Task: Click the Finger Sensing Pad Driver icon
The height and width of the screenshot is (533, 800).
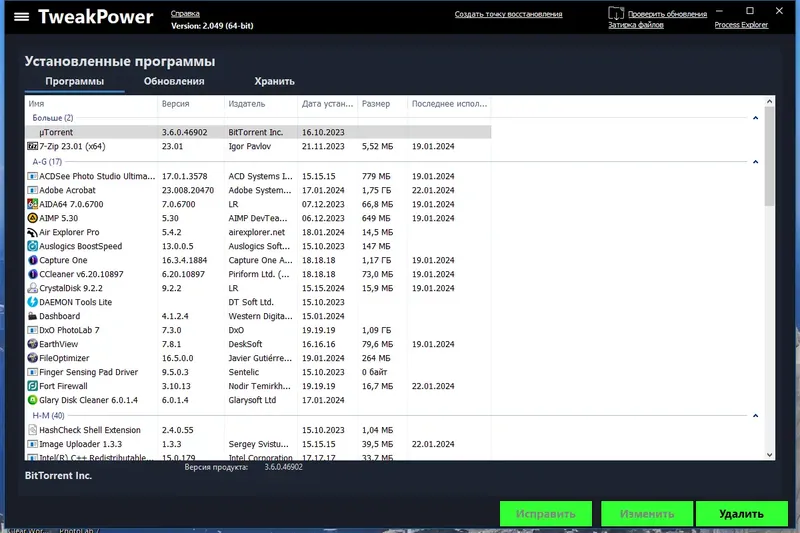Action: point(32,372)
